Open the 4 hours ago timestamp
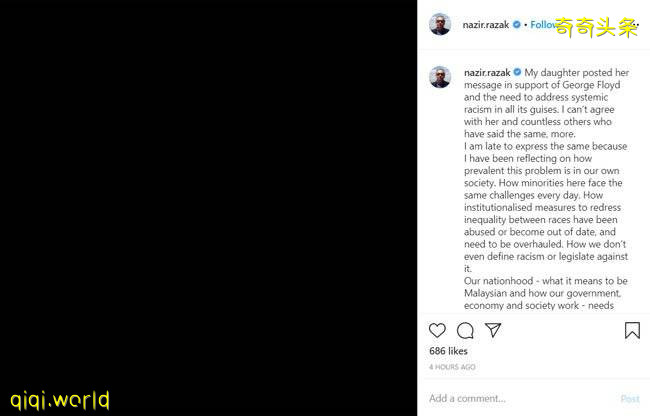The width and height of the screenshot is (650, 416). pyautogui.click(x=452, y=367)
